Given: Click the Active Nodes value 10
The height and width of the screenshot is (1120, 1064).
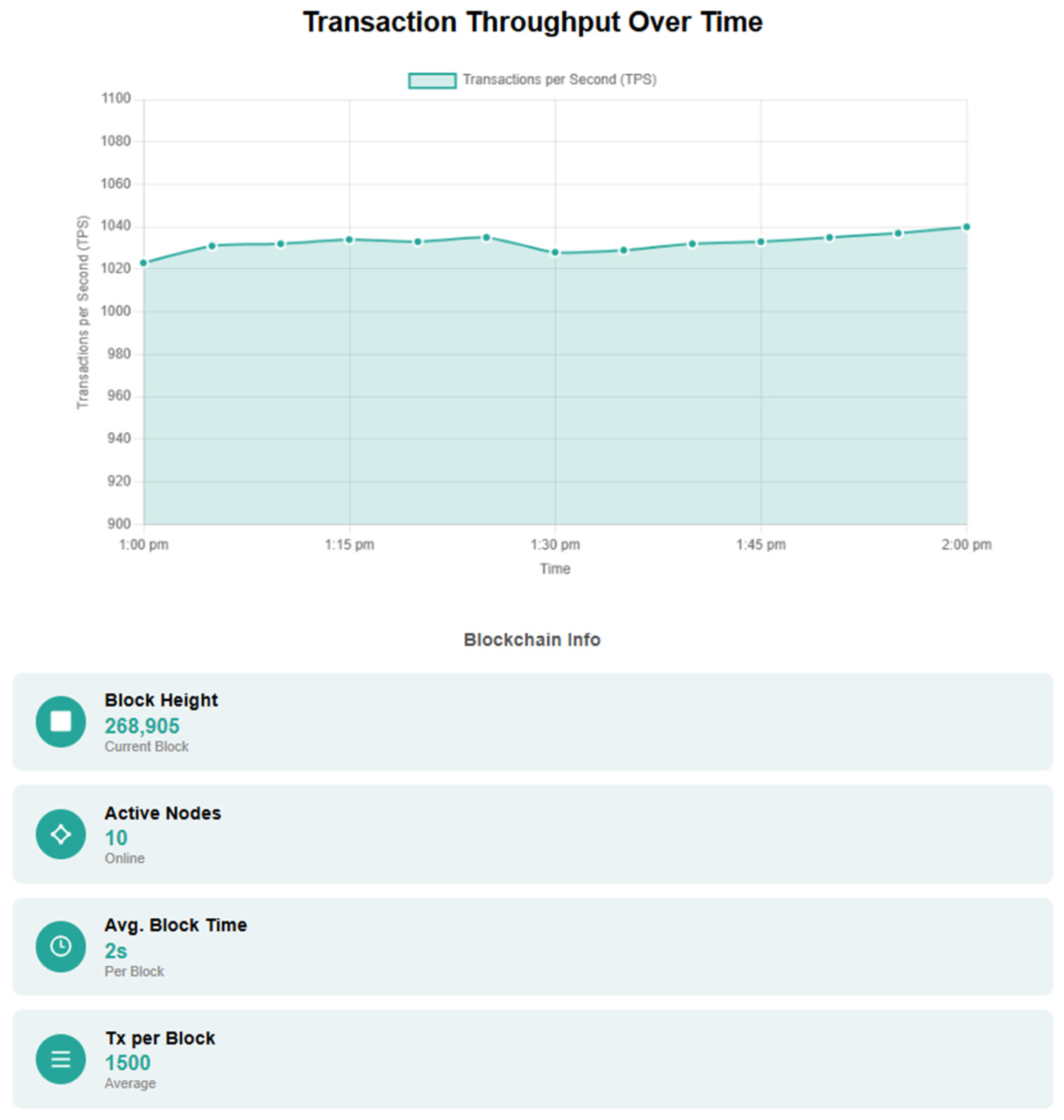Looking at the screenshot, I should (116, 838).
